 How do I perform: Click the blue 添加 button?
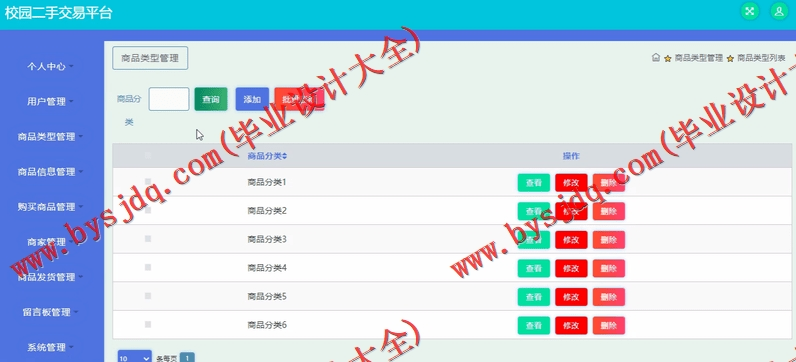pos(252,99)
